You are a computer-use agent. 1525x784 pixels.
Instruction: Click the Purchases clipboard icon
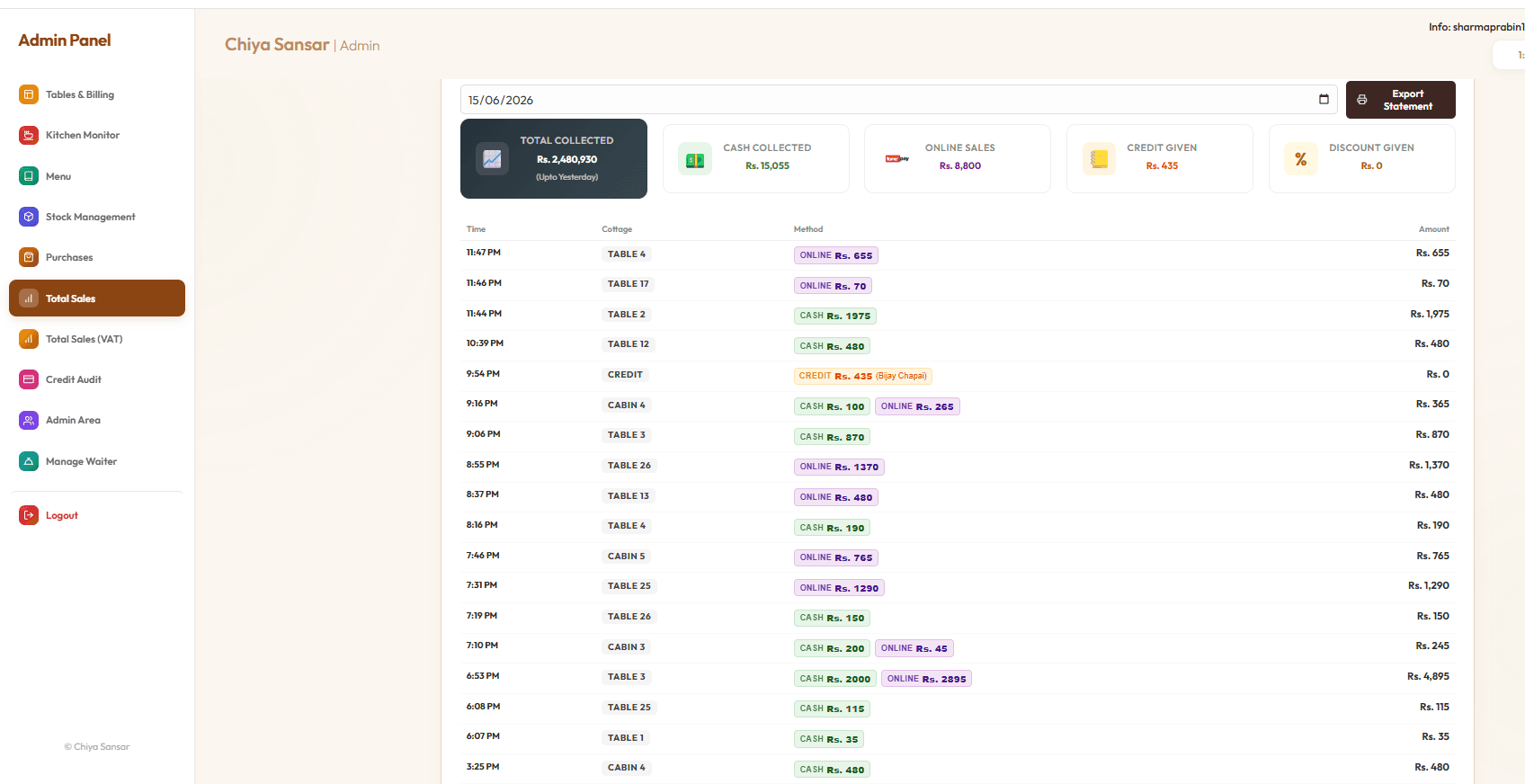pos(29,257)
